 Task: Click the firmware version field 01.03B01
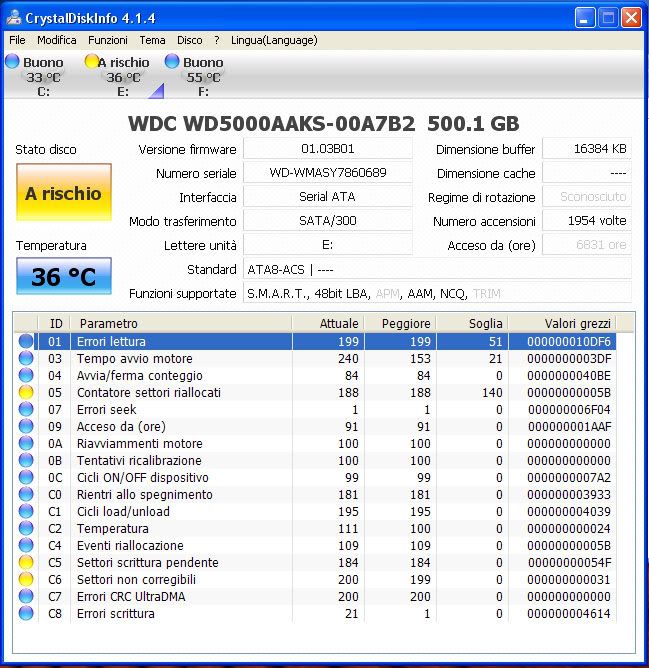click(x=328, y=149)
